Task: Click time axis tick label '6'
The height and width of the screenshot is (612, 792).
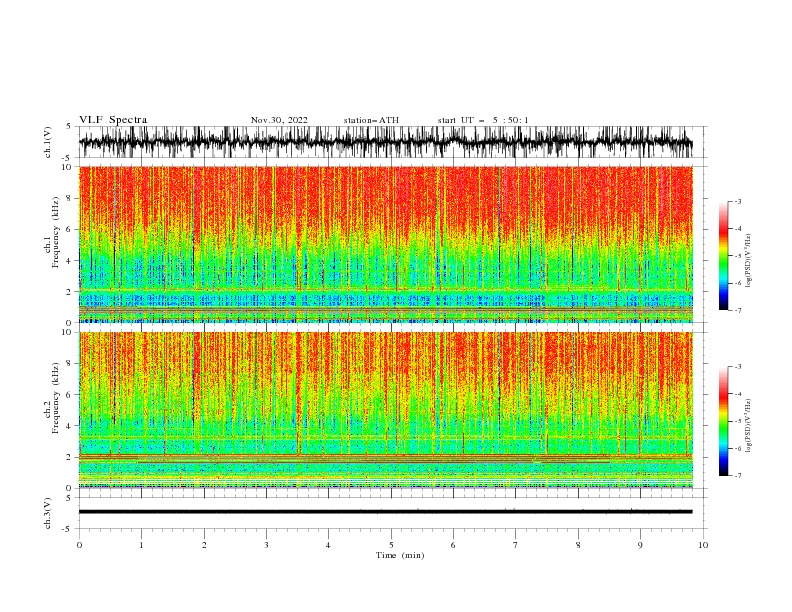Action: coord(453,545)
